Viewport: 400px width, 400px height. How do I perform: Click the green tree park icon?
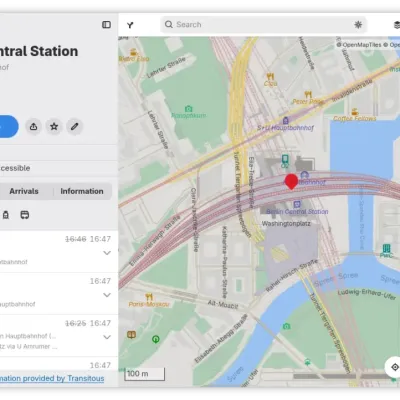[x=156, y=339]
